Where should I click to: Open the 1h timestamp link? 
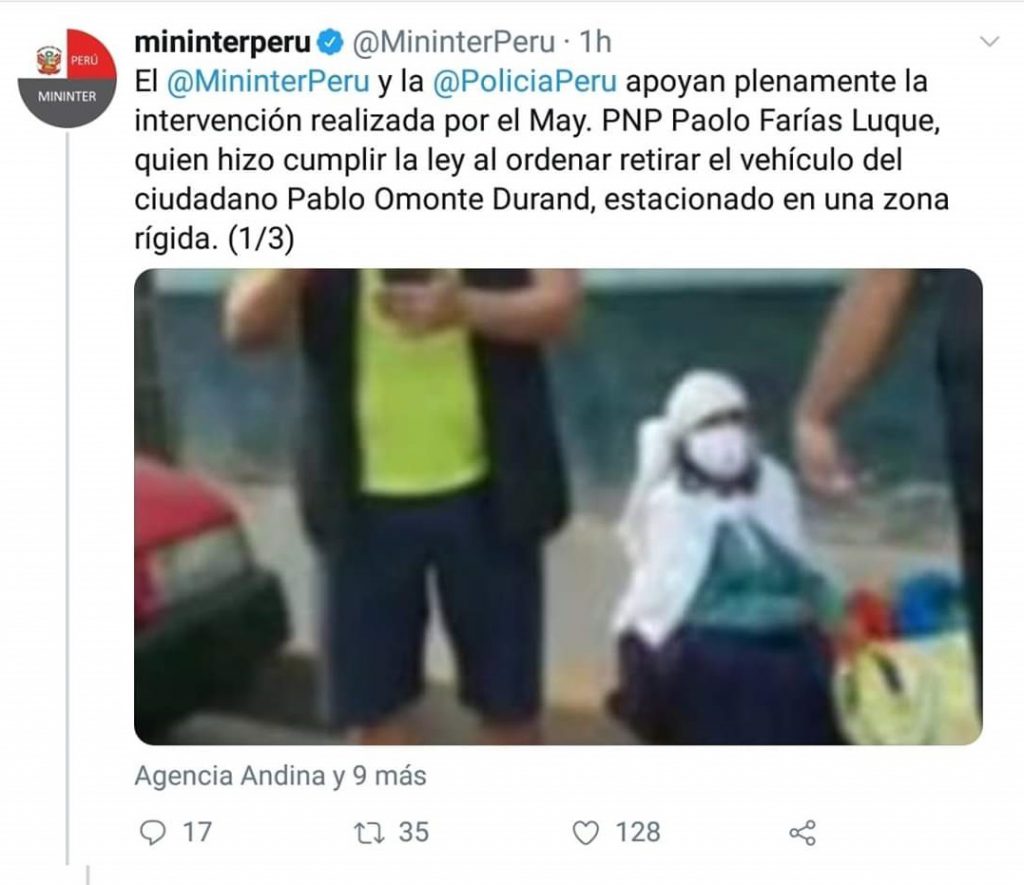coord(595,42)
